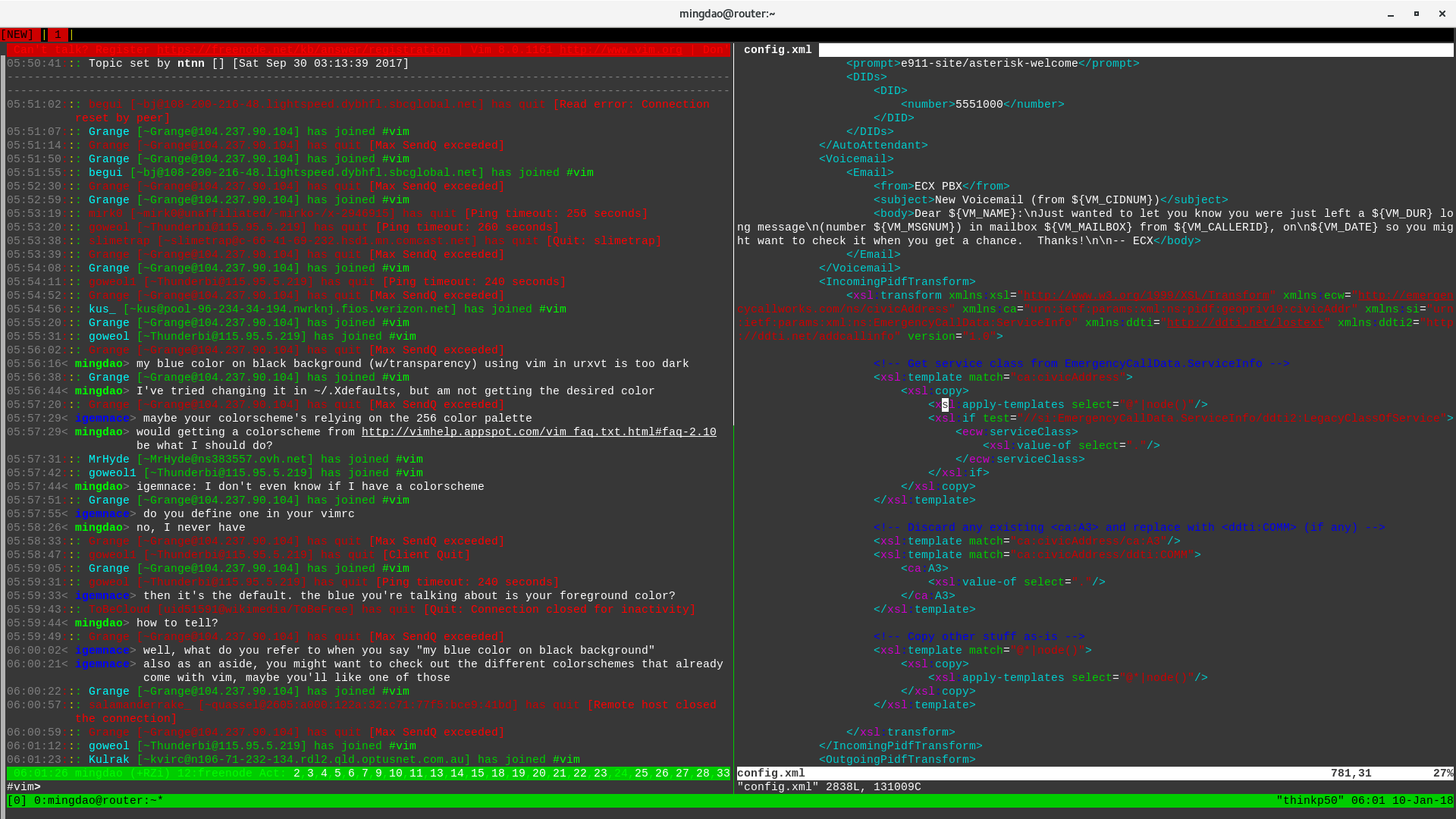Click the tmux window entry 0:mingdao@router:~*
The width and height of the screenshot is (1456, 819).
pos(99,801)
